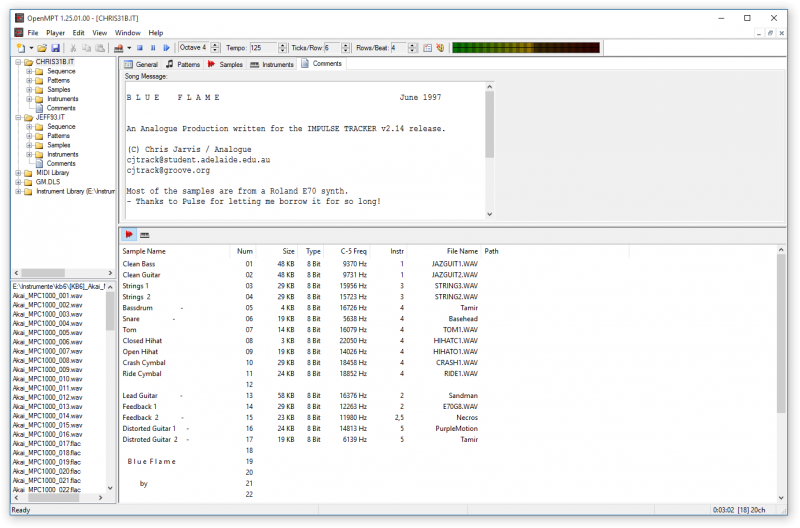Select the Lead Guitar sample row
The image size is (800, 528).
(300, 395)
